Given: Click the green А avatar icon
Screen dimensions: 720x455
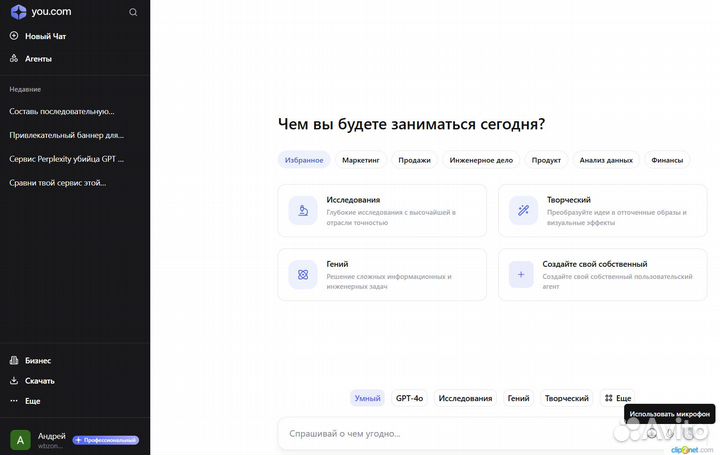Looking at the screenshot, I should click(x=20, y=440).
